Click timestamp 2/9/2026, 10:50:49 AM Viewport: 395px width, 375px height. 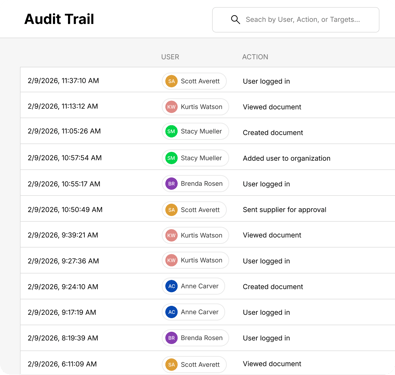65,210
